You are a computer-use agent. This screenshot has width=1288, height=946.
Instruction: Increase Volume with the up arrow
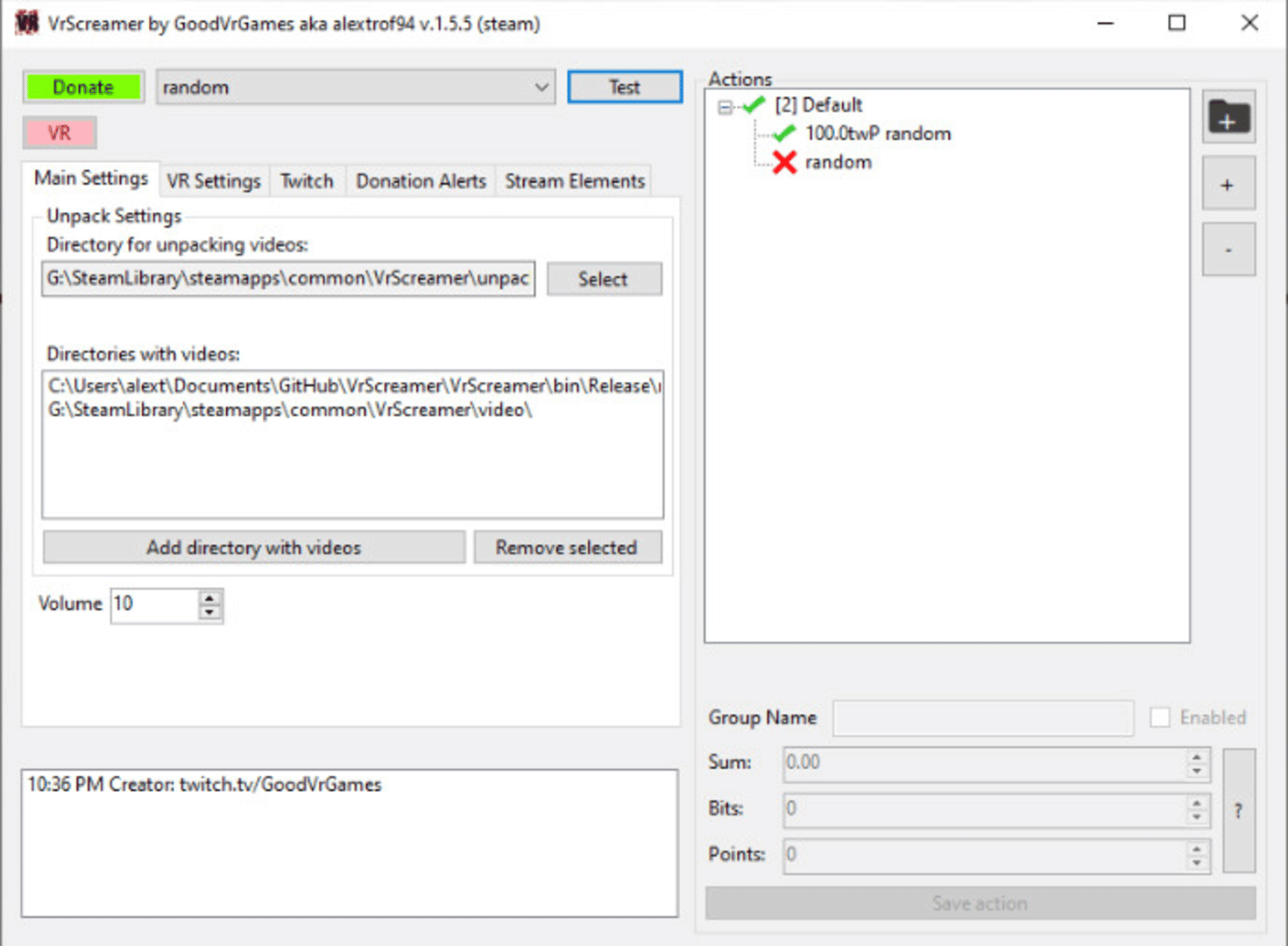209,597
